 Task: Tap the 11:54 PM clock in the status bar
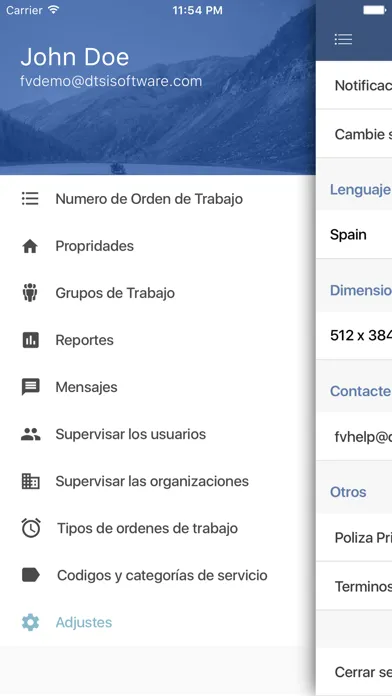[x=197, y=10]
